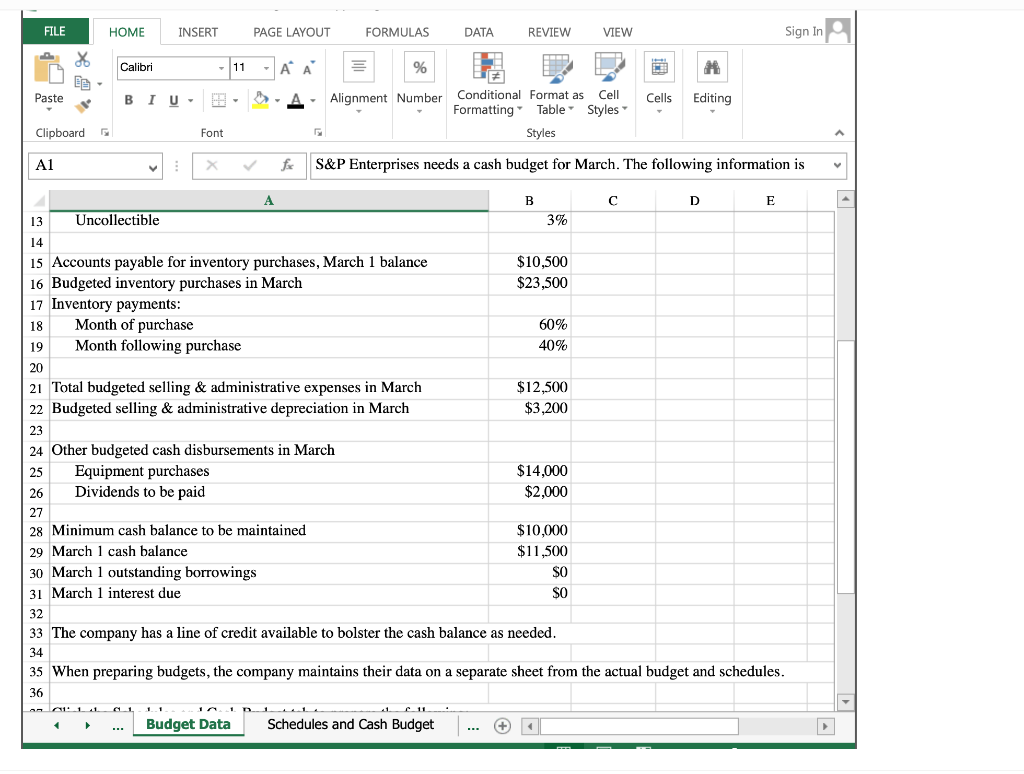Image resolution: width=1024 pixels, height=774 pixels.
Task: Select the Budget Data sheet tab
Action: pos(188,724)
